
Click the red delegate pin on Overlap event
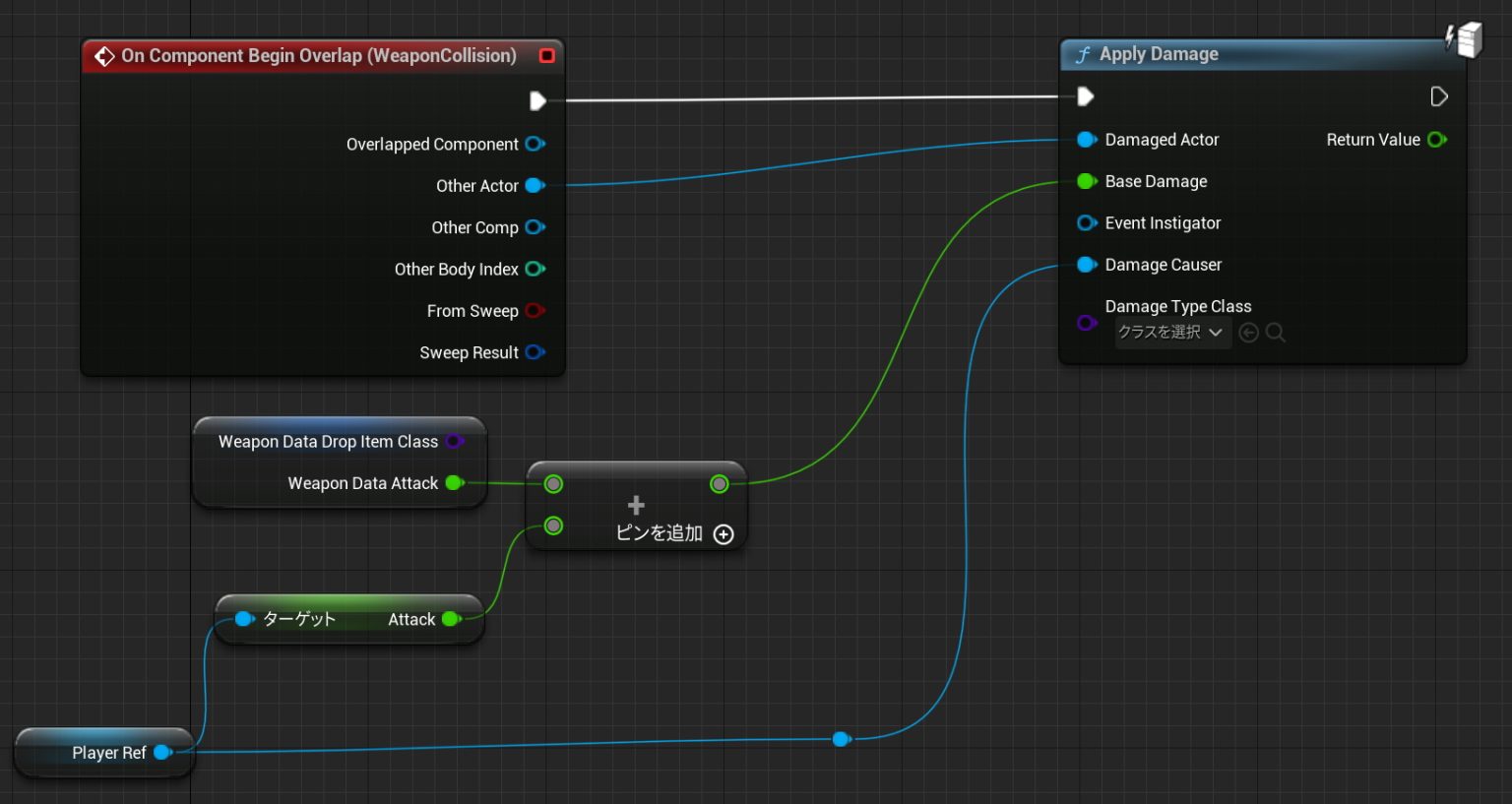pos(547,56)
